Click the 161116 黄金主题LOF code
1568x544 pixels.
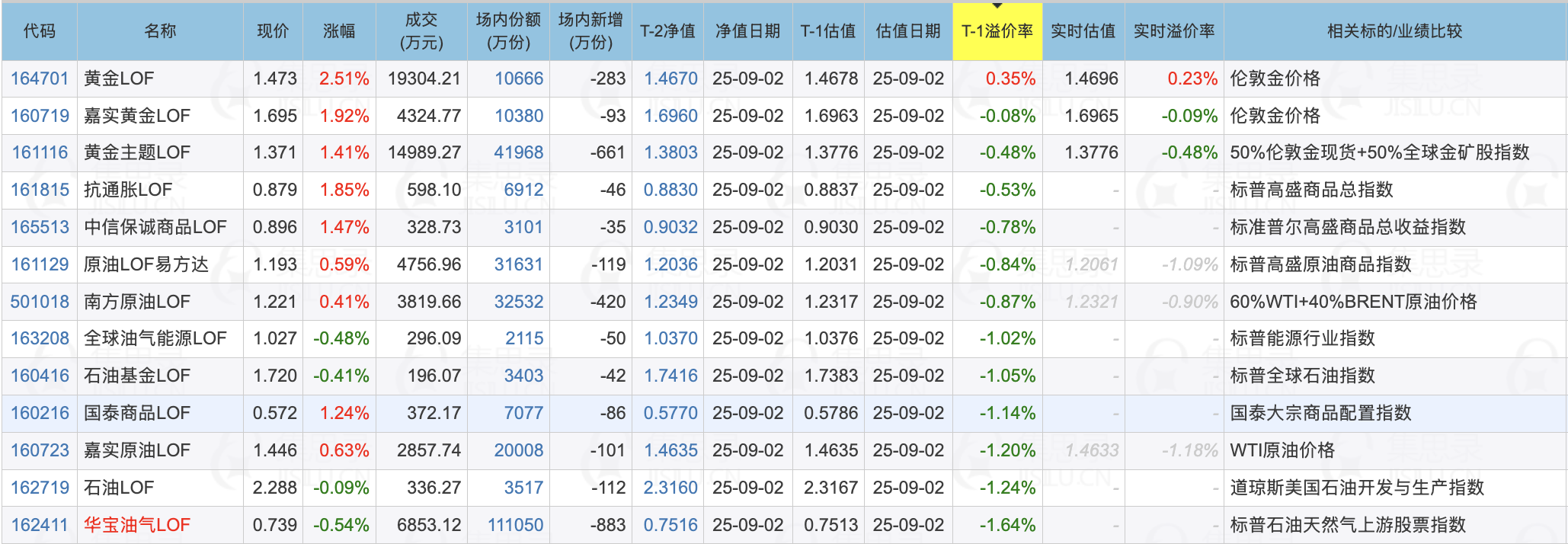(40, 152)
